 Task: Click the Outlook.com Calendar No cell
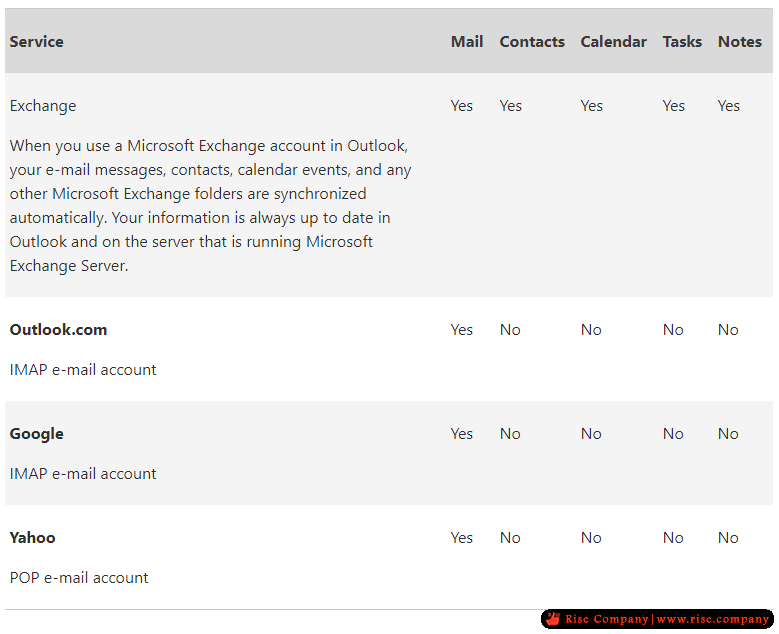coord(591,330)
